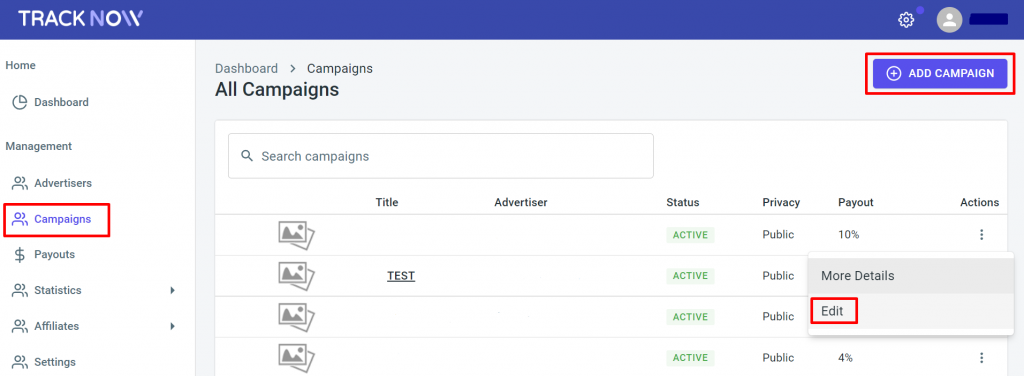1024x376 pixels.
Task: Open actions menu for 4% payout campaign
Action: tap(981, 357)
